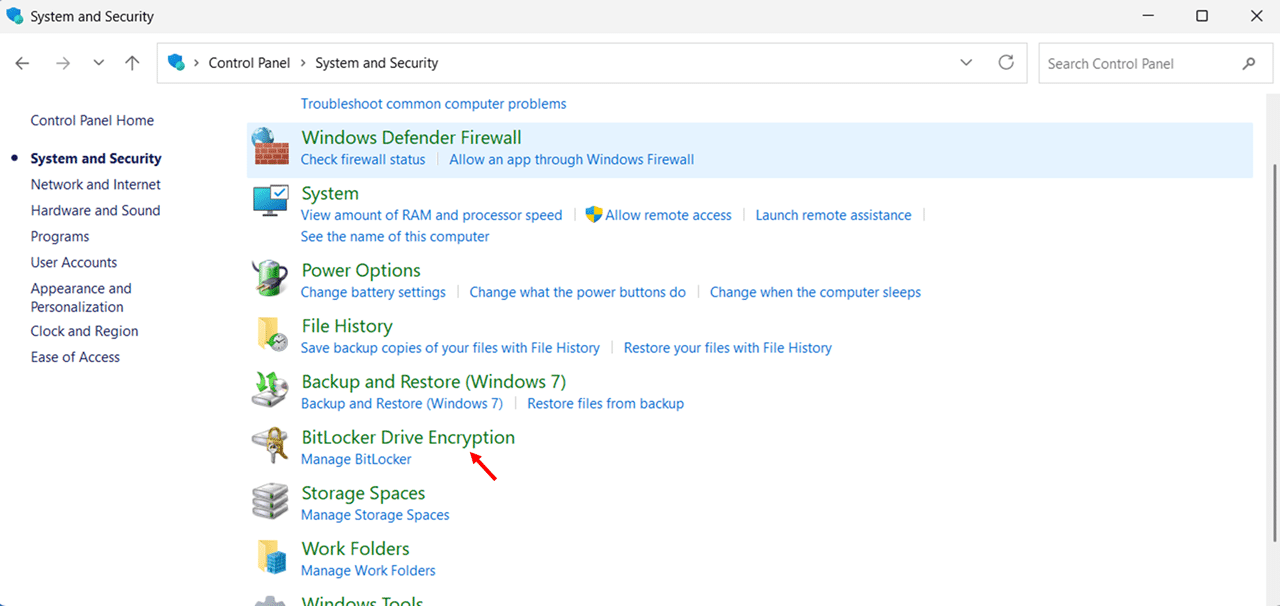Click the File History folder icon
The image size is (1280, 606).
269,334
